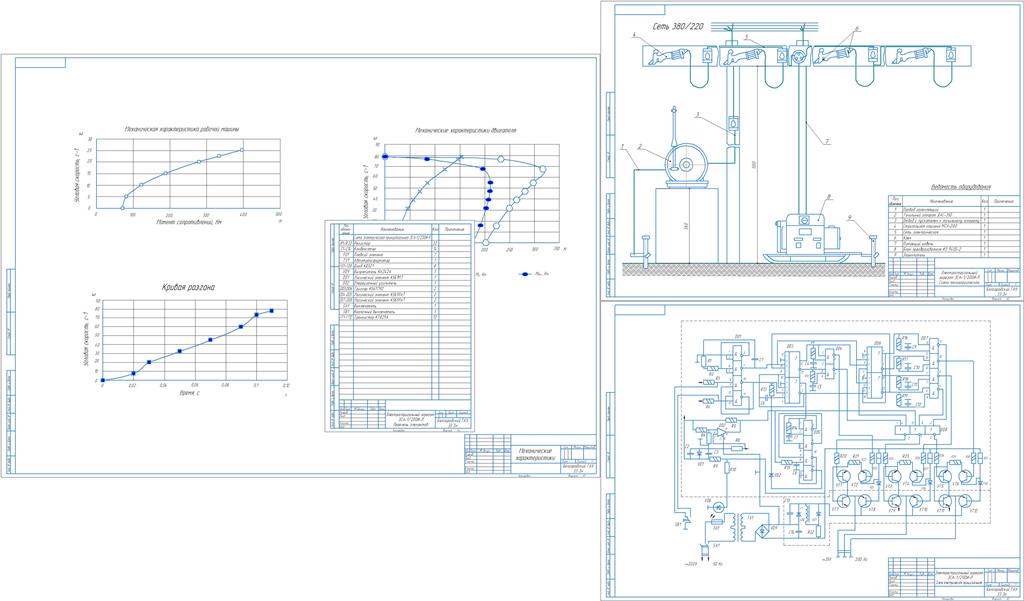Select the VD9 bridge rectifier symbol
This screenshot has height=601, width=1024.
tap(762, 531)
